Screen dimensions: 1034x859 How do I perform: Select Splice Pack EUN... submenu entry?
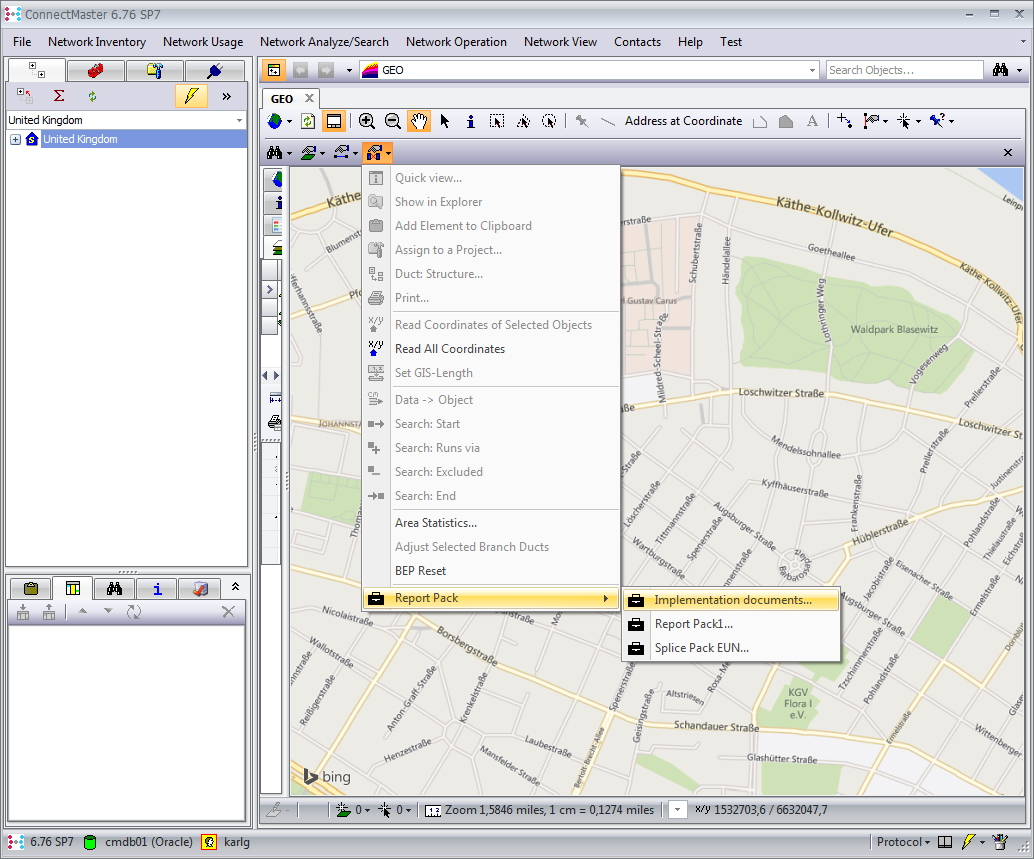(x=731, y=648)
